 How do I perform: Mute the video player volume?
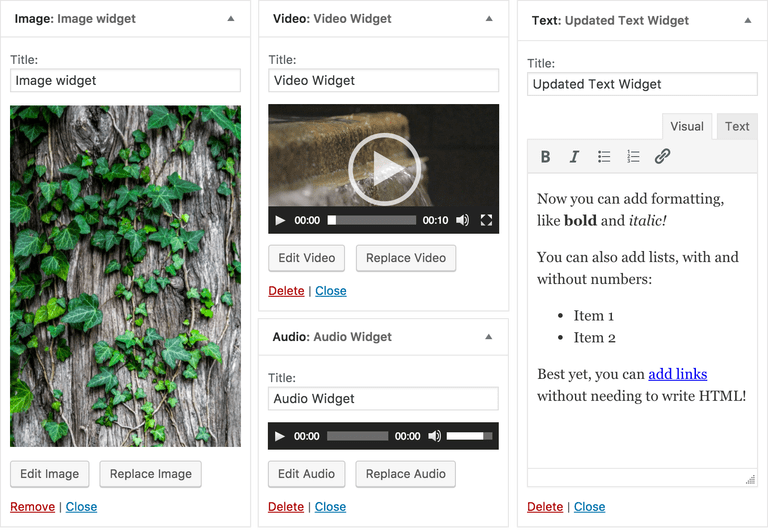click(x=462, y=220)
